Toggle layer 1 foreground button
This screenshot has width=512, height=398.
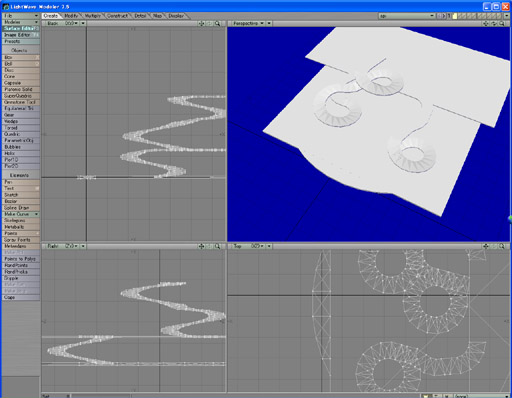(x=455, y=16)
